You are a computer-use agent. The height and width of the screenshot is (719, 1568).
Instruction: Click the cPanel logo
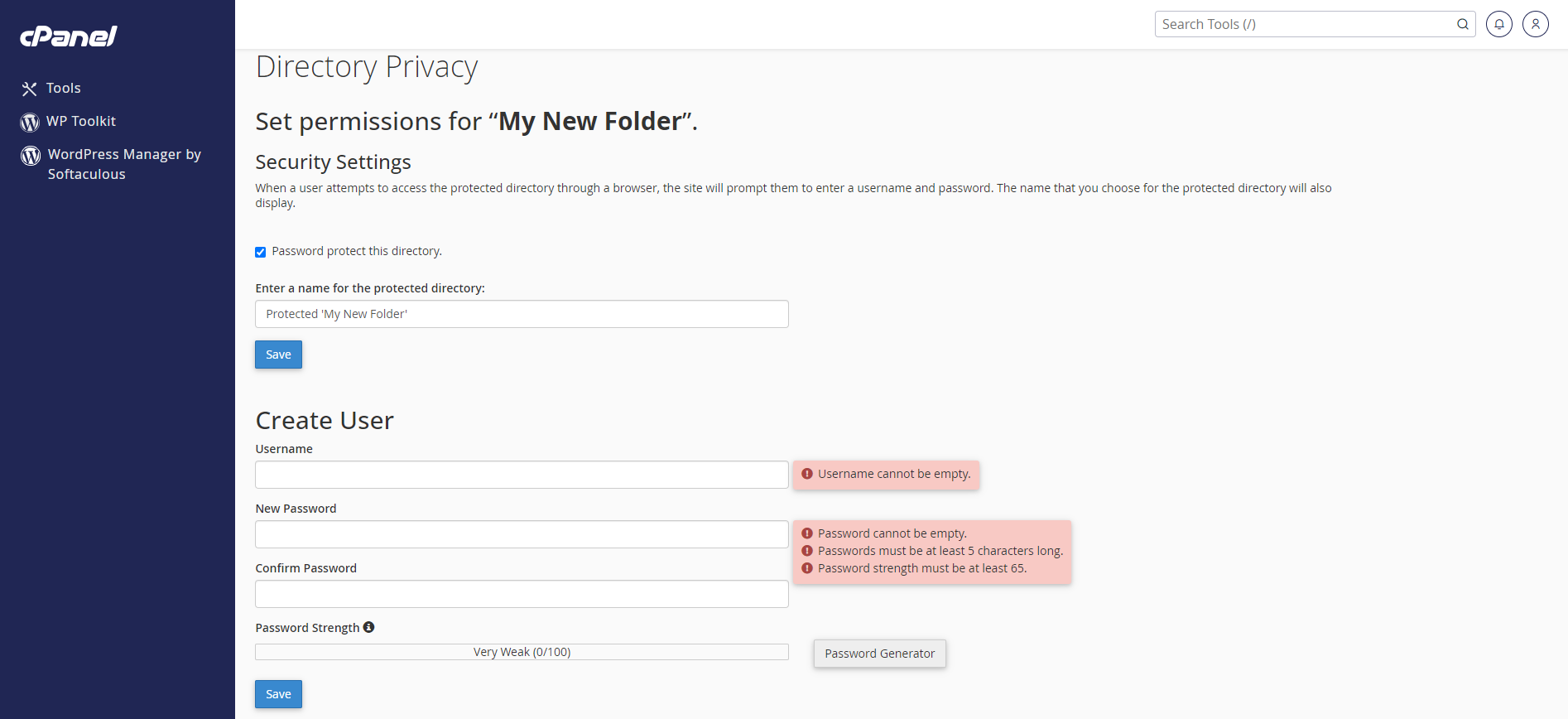pyautogui.click(x=68, y=36)
